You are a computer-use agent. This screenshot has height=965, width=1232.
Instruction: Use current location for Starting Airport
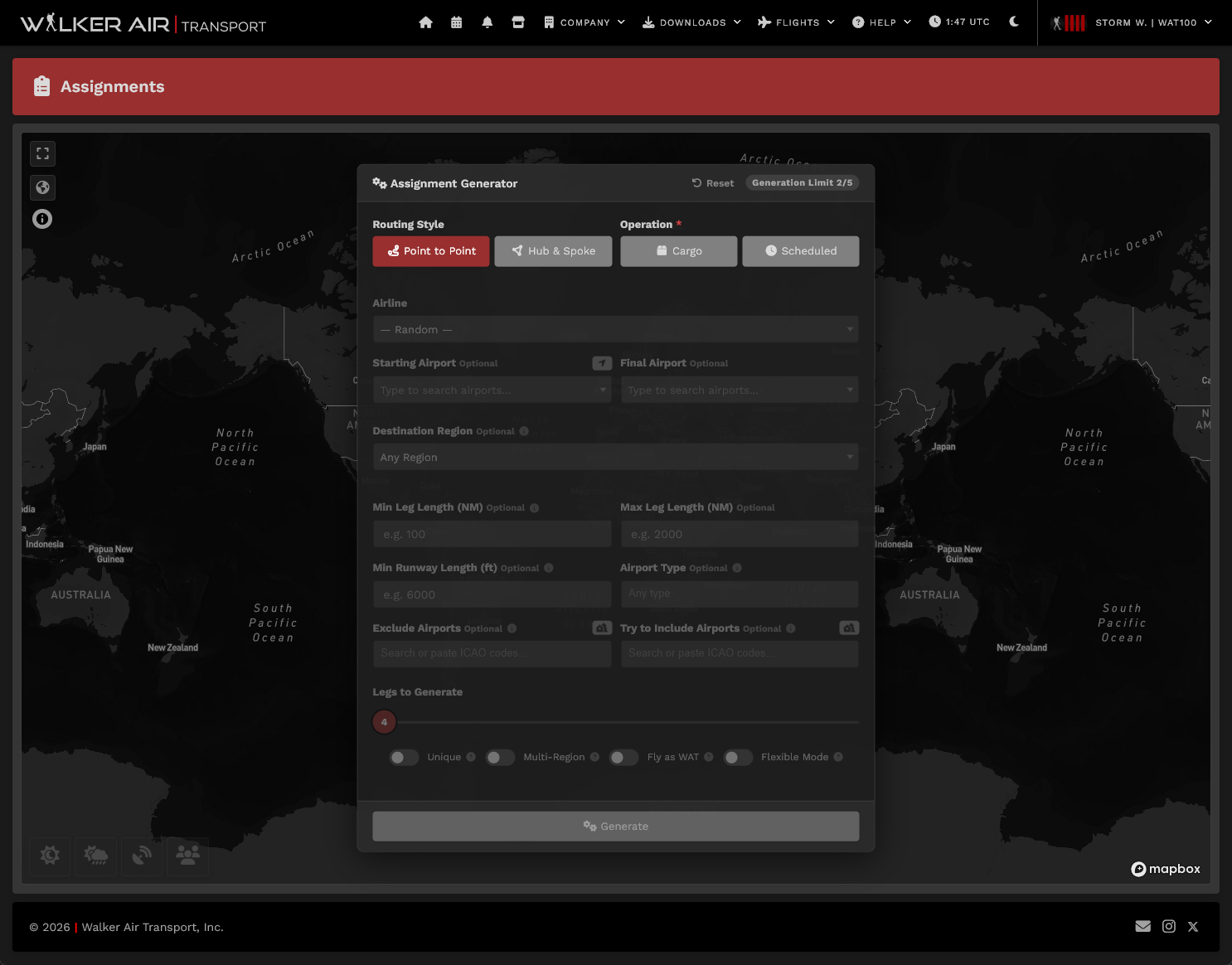(603, 363)
